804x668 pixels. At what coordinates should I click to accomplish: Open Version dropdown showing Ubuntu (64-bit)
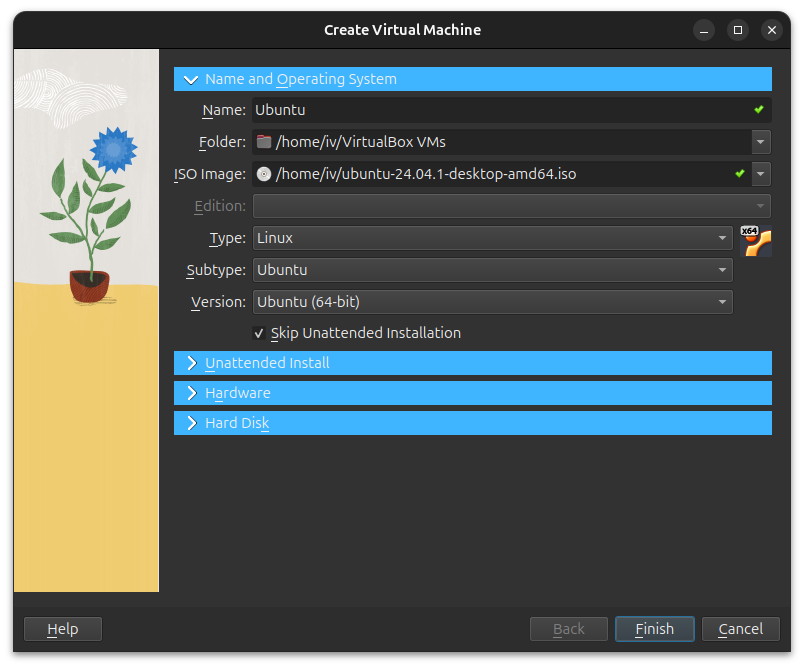(492, 302)
